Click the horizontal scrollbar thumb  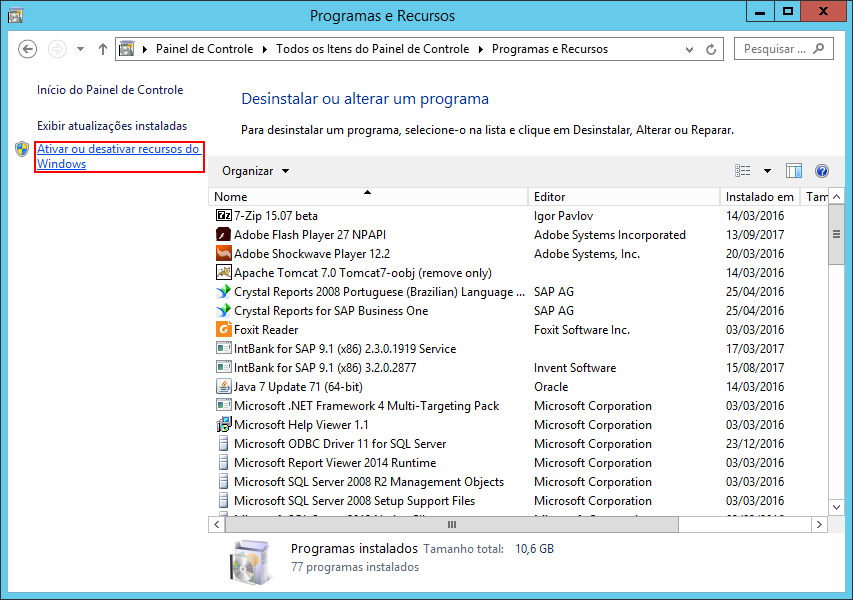point(452,524)
